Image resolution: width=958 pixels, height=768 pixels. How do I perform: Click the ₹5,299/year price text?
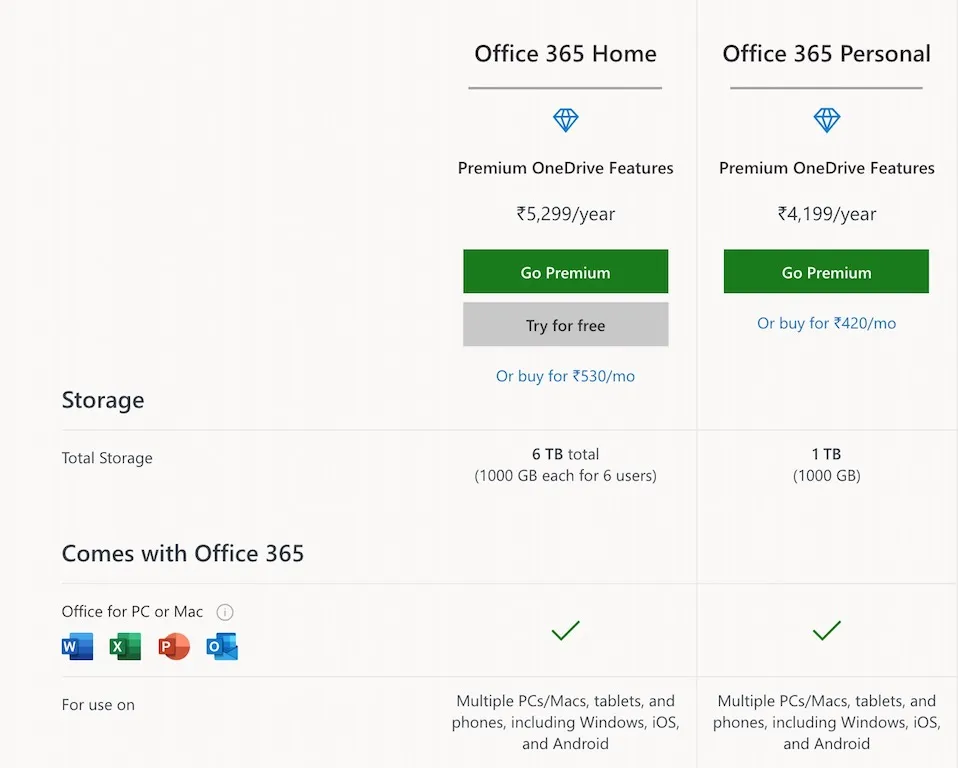coord(566,214)
